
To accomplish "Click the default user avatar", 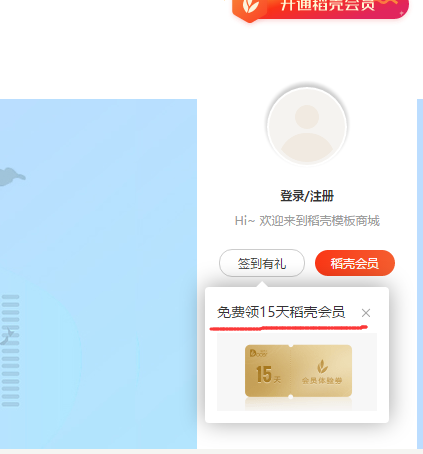I will coord(307,126).
